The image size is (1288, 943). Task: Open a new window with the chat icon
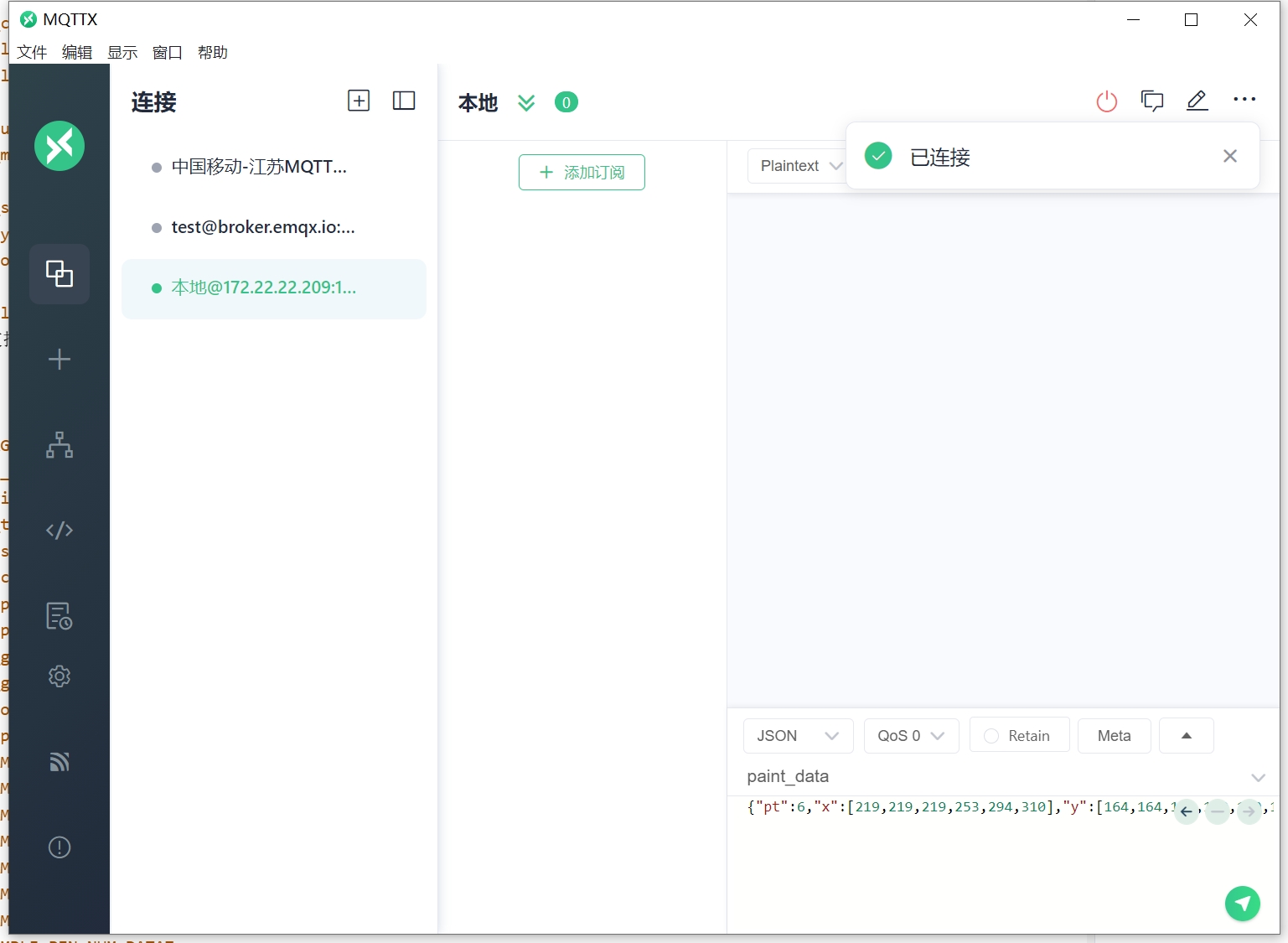(1152, 101)
